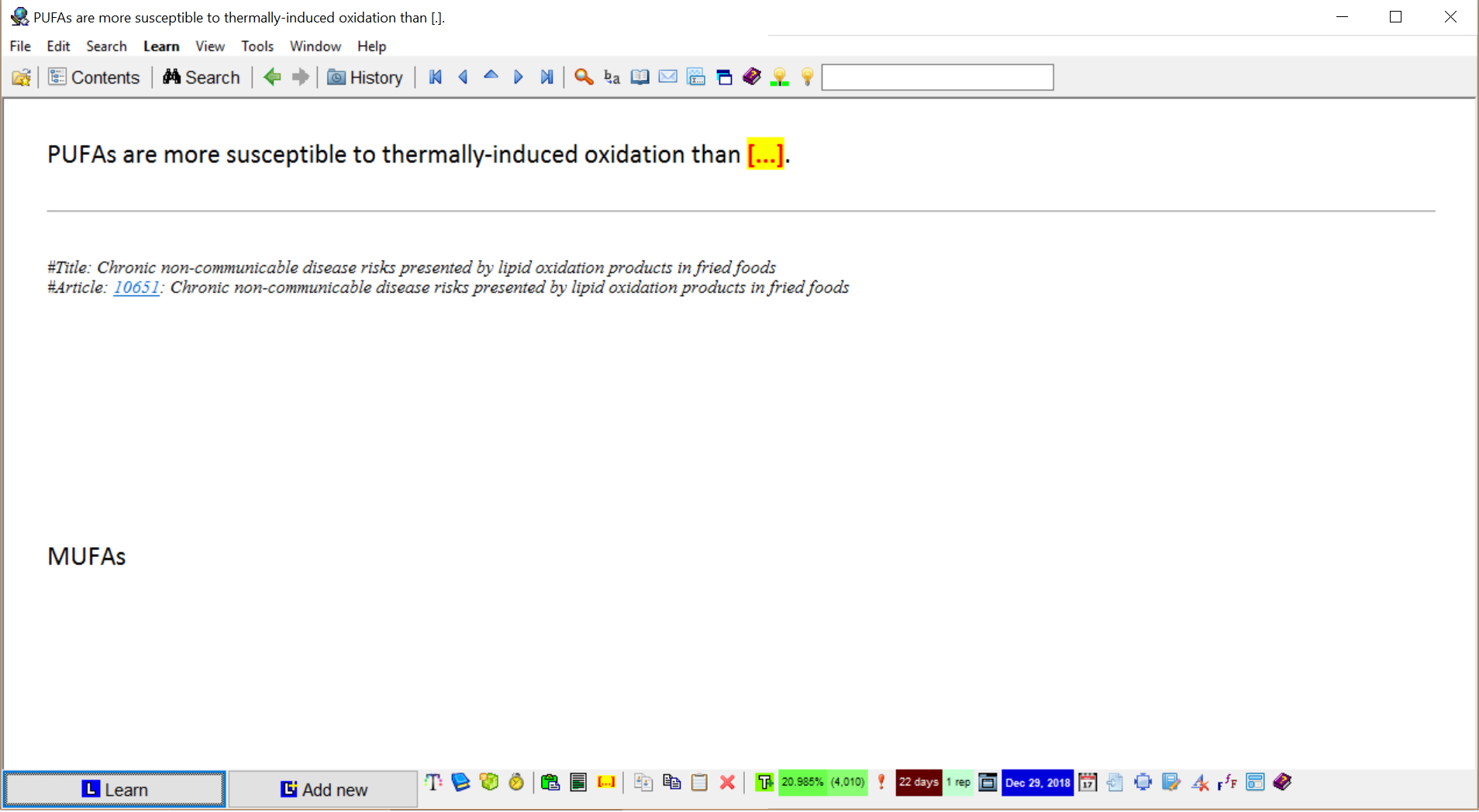
Task: Click the grayed document arrow icon
Action: click(1115, 783)
